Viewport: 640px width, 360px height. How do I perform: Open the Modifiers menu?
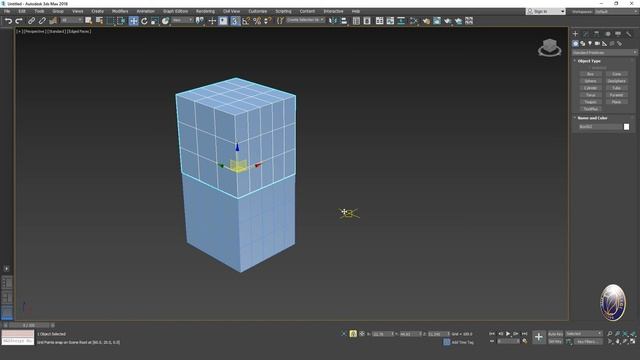tap(120, 11)
